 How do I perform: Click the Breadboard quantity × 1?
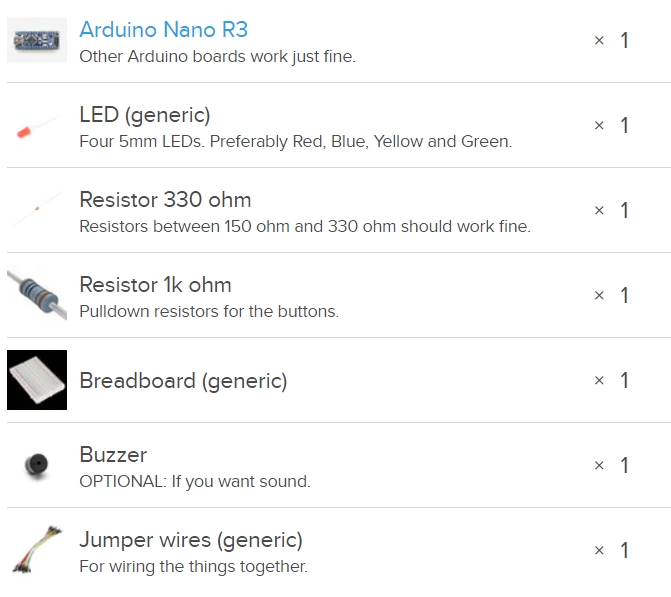[612, 380]
